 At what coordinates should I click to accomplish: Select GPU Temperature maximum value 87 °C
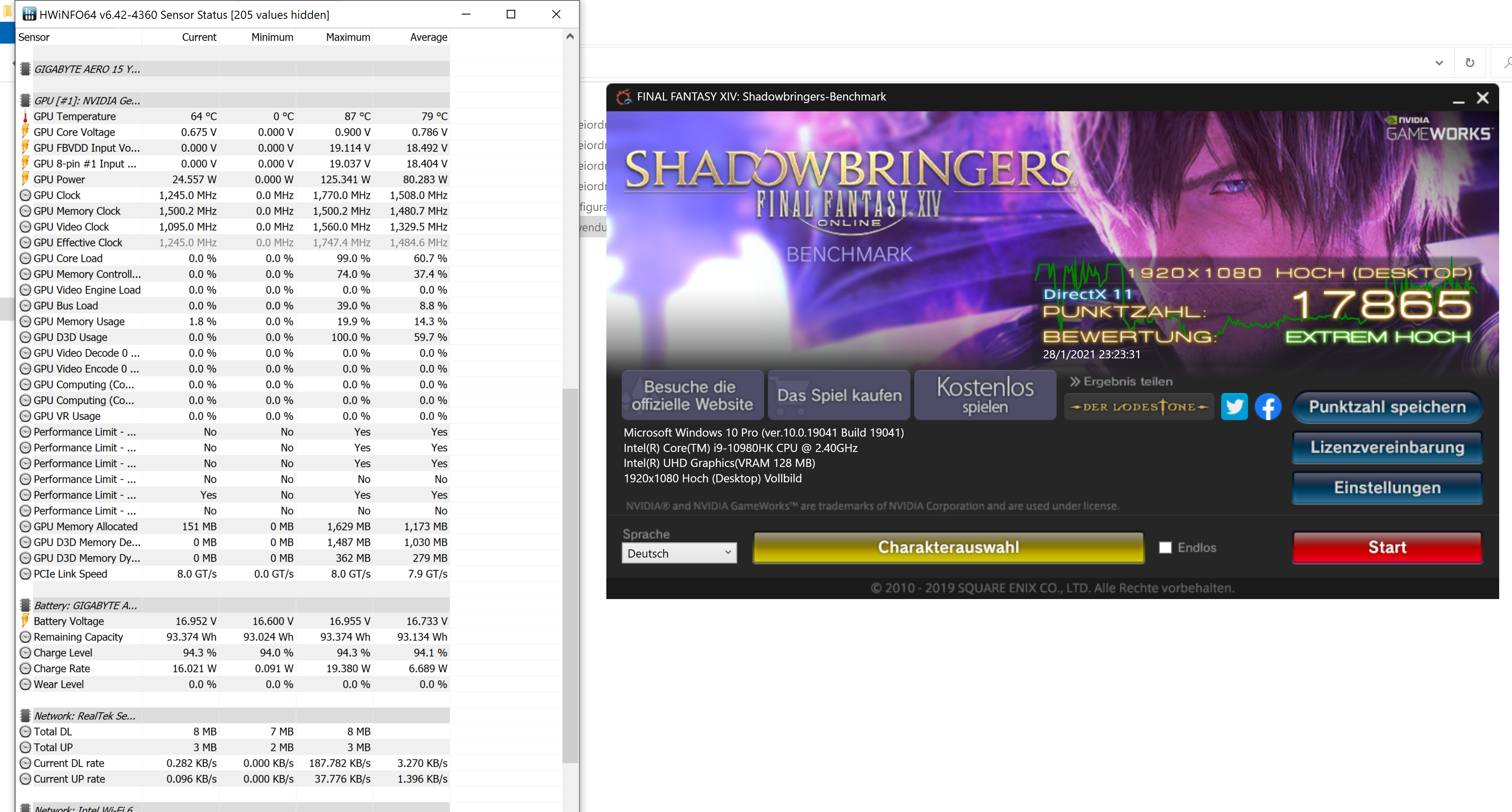click(357, 116)
